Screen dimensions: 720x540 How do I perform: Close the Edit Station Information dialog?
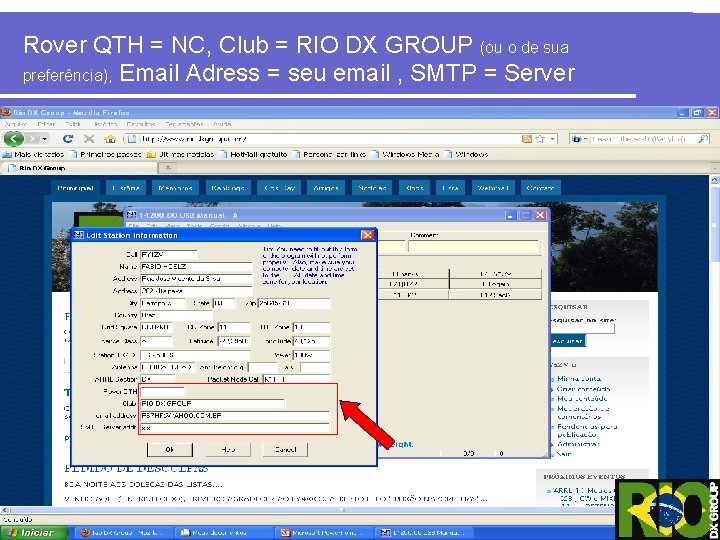tap(367, 235)
